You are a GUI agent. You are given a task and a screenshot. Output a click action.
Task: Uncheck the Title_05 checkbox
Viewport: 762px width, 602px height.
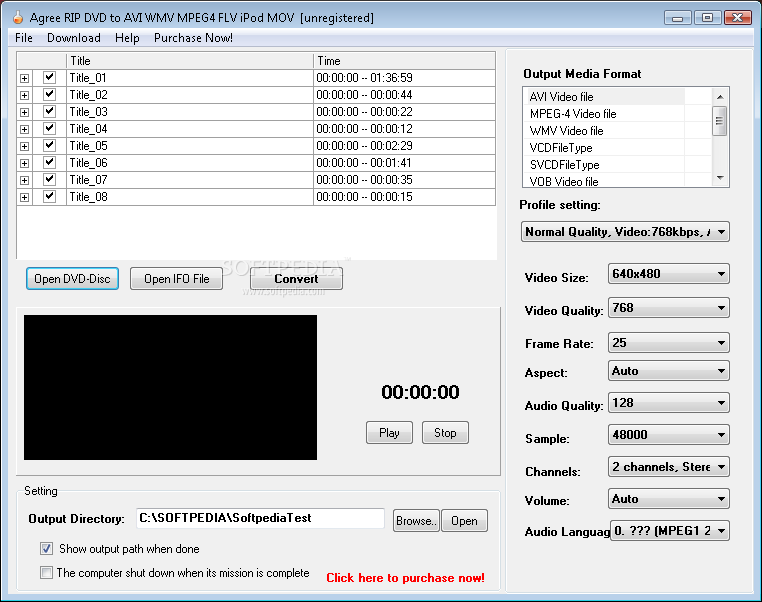pyautogui.click(x=49, y=145)
